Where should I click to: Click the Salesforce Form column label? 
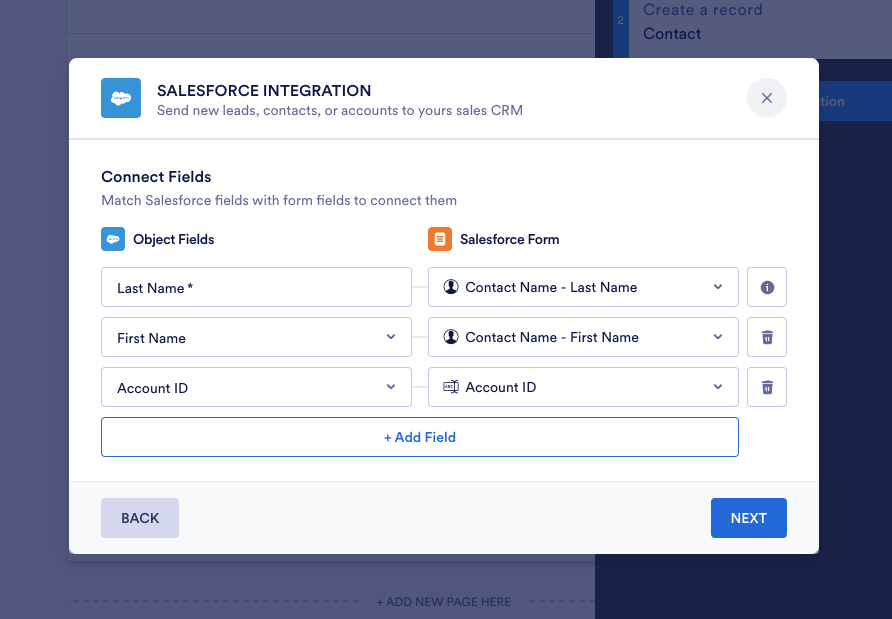click(510, 240)
